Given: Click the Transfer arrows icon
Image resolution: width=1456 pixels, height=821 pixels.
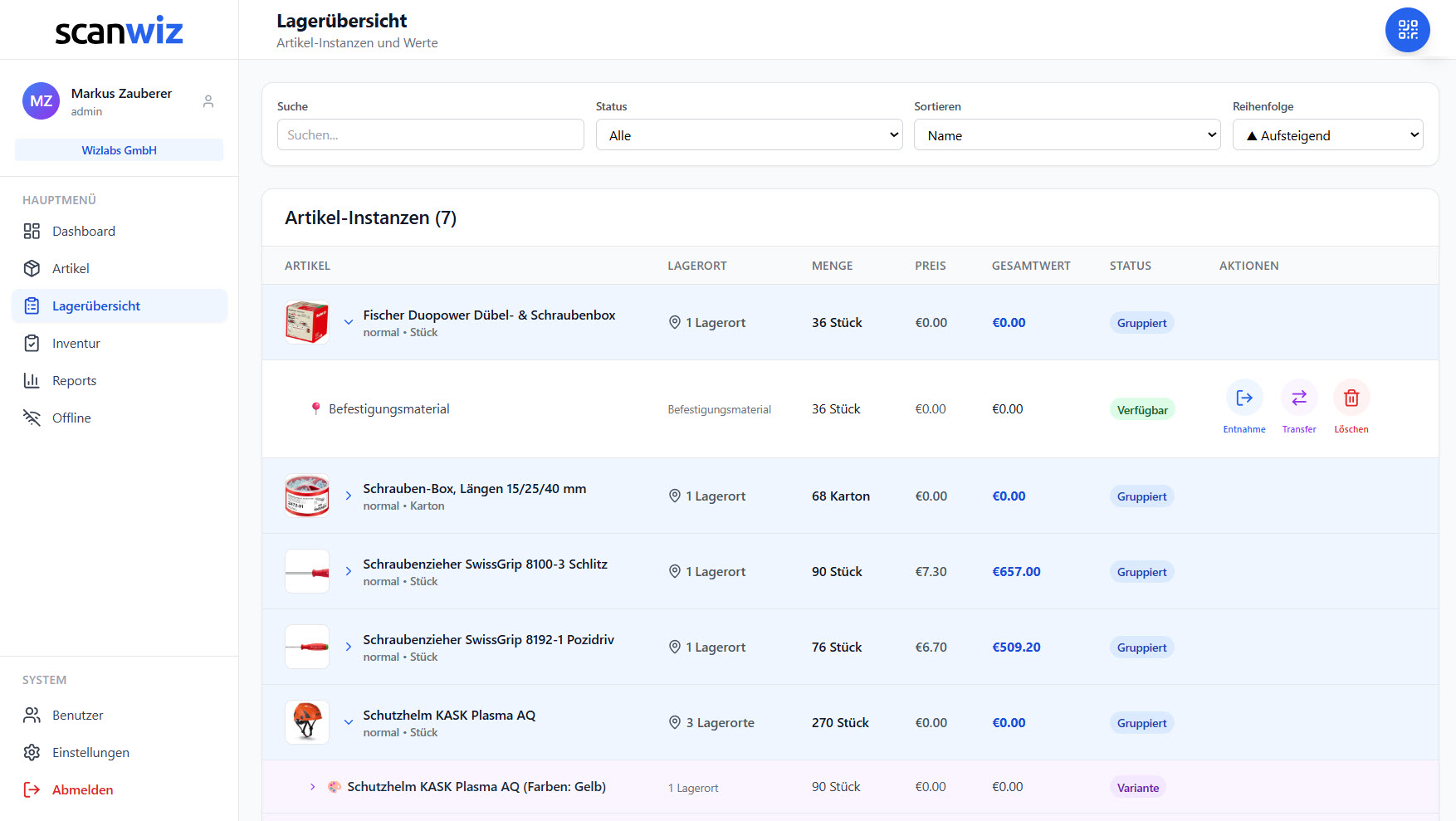Looking at the screenshot, I should click(x=1298, y=398).
